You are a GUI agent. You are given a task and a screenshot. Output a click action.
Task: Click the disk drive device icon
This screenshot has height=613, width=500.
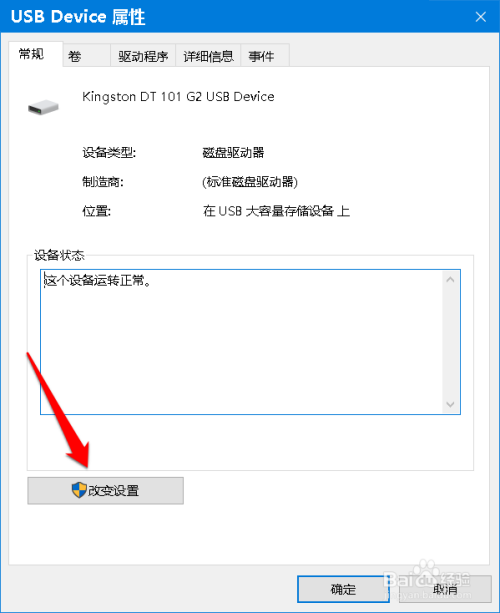click(43, 107)
